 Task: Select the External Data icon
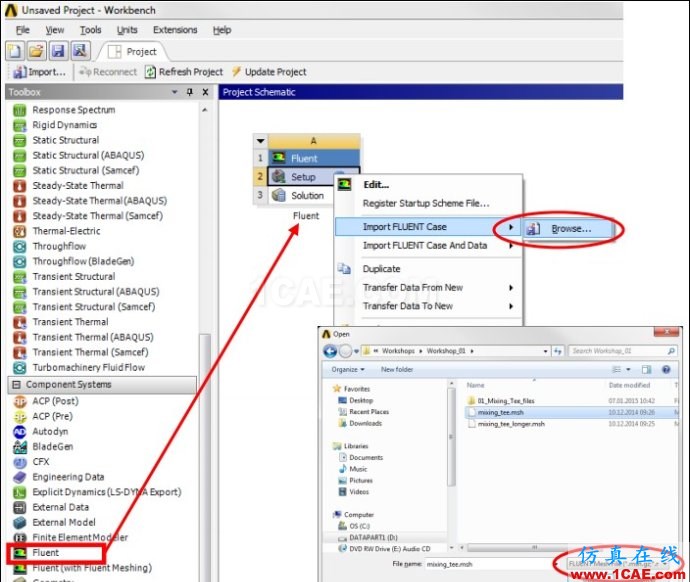point(19,507)
